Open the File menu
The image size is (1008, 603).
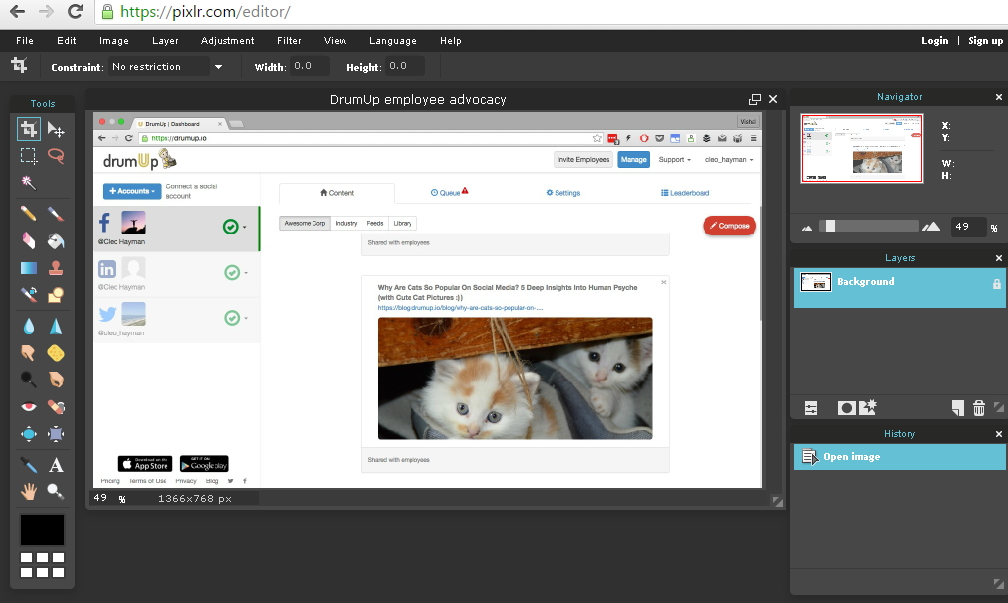click(25, 40)
